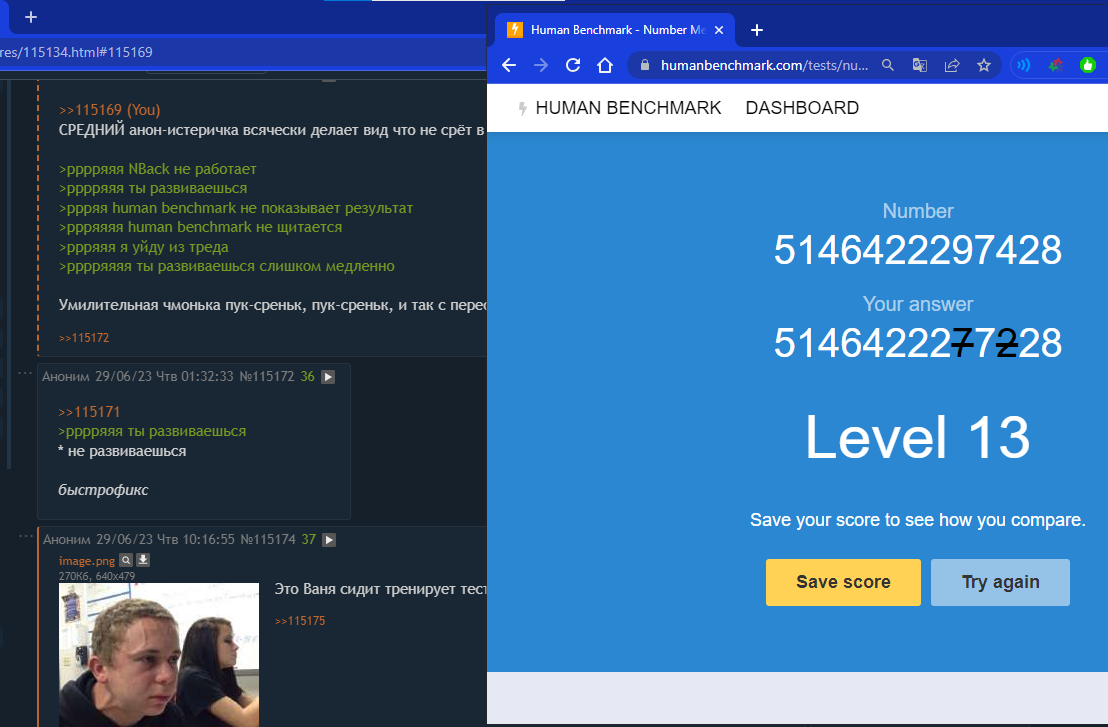
Task: Reload the Human Benchmark page
Action: tap(573, 66)
